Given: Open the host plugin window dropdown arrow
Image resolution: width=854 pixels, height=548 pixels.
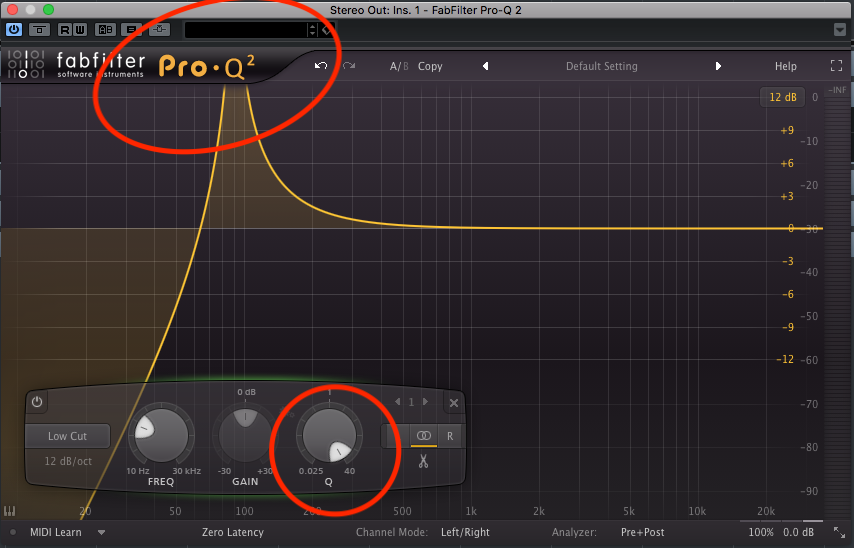Looking at the screenshot, I should (840, 30).
